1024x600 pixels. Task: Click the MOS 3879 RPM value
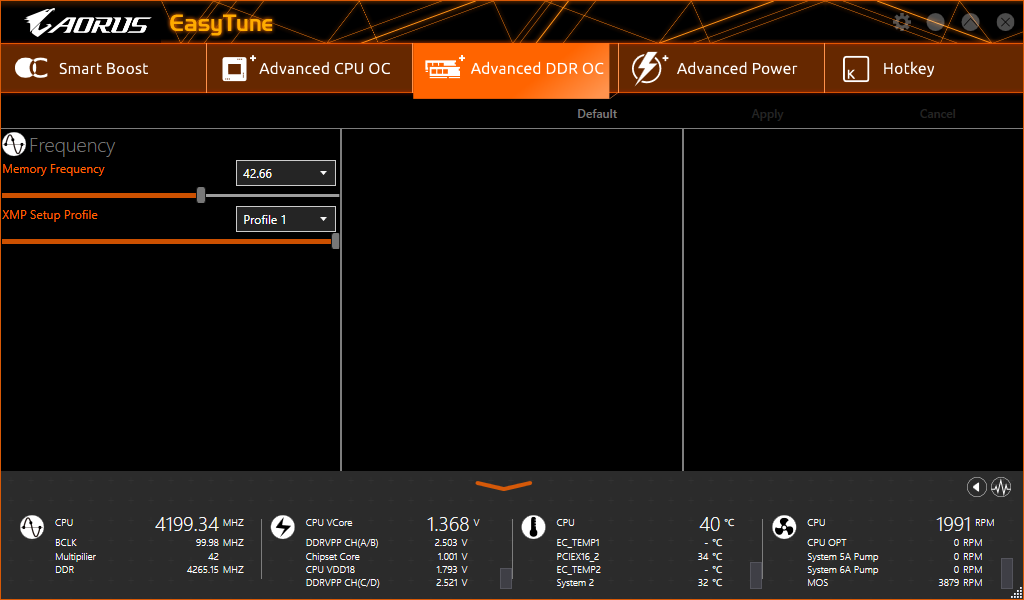pos(960,582)
